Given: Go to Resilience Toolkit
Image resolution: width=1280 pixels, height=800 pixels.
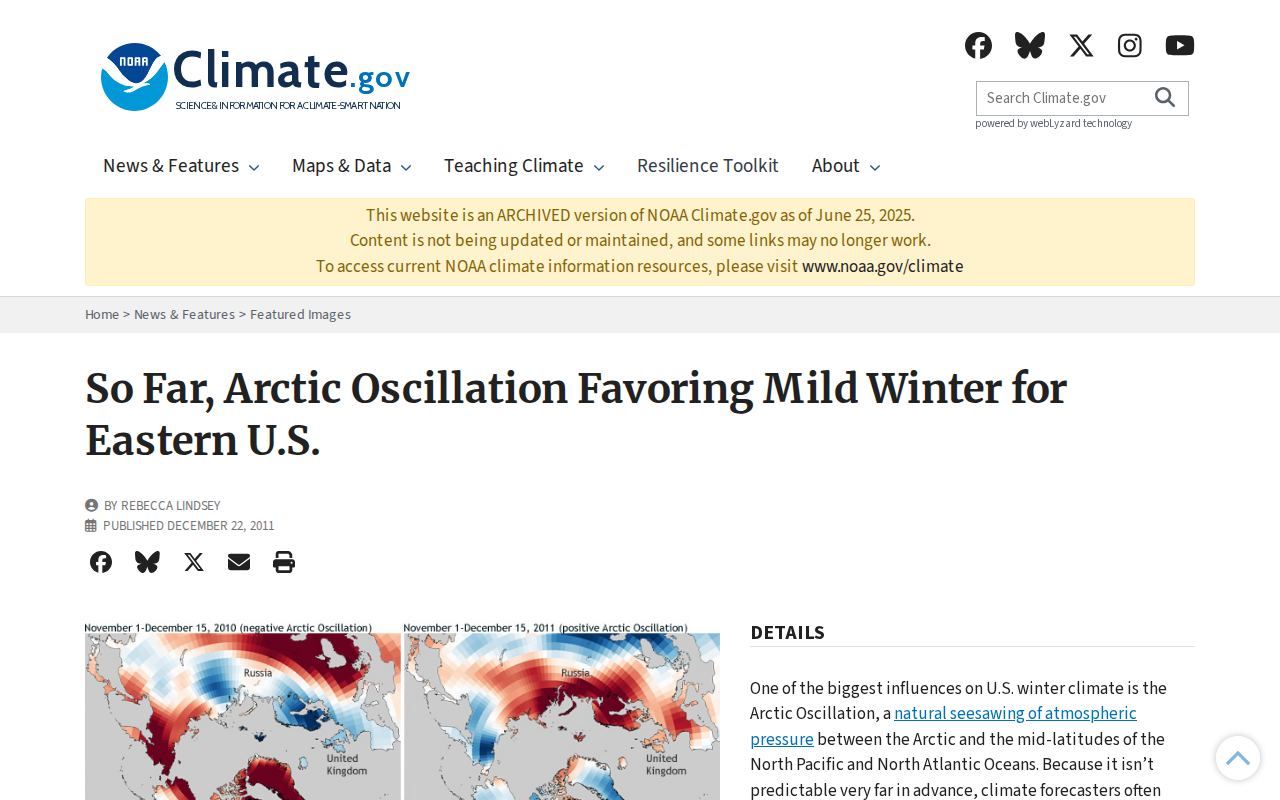Looking at the screenshot, I should (708, 166).
